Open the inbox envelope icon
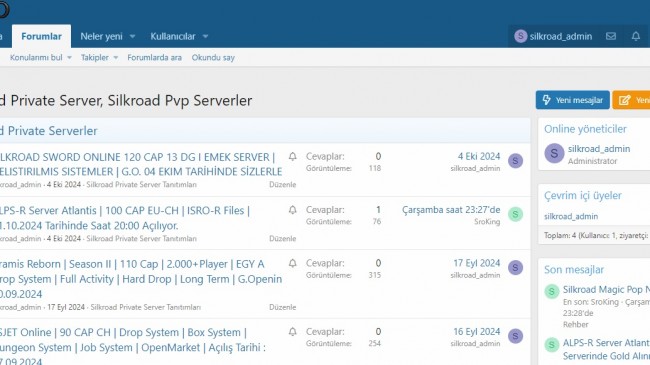The image size is (650, 365). pos(611,36)
